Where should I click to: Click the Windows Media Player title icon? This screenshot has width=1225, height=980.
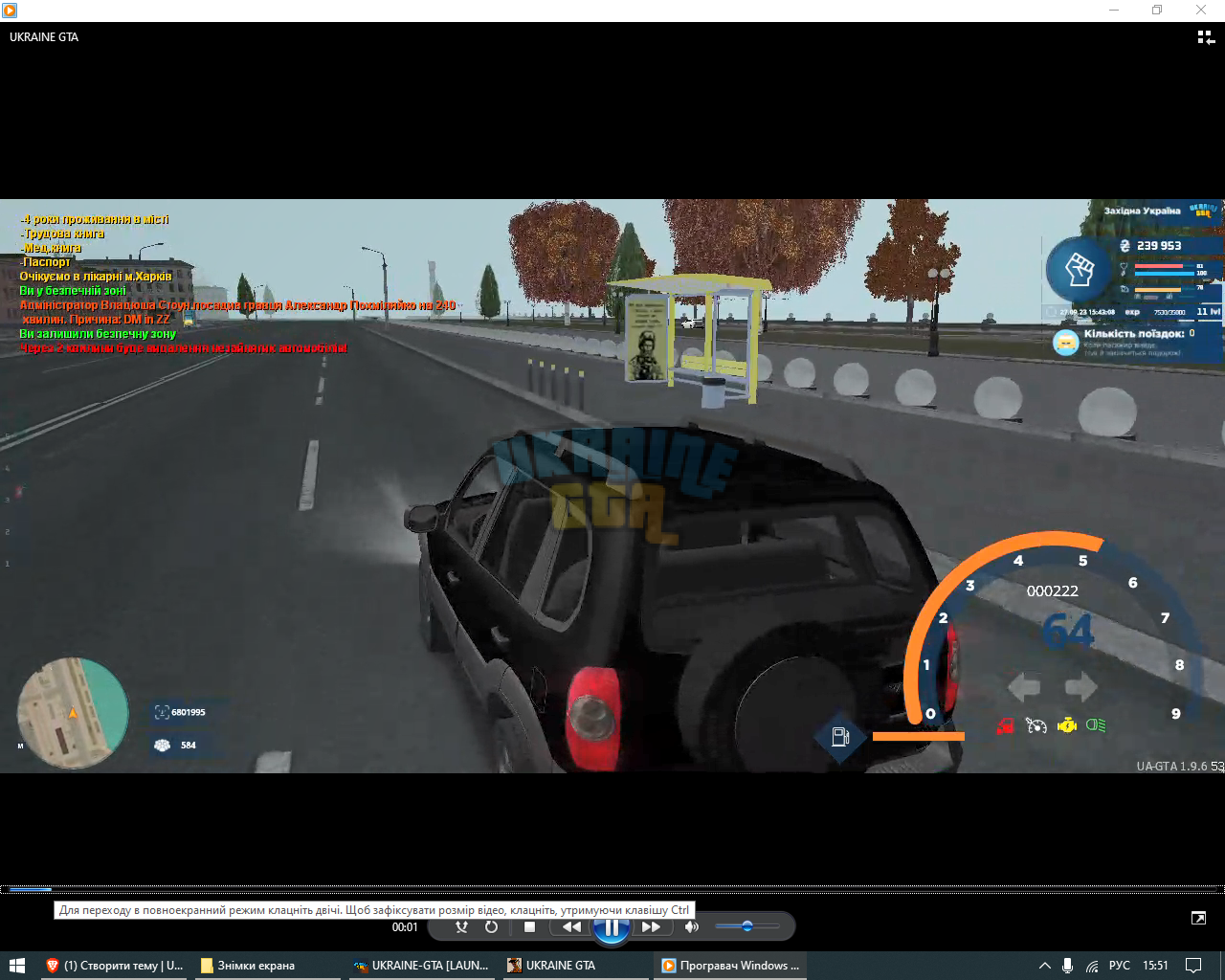tap(10, 11)
